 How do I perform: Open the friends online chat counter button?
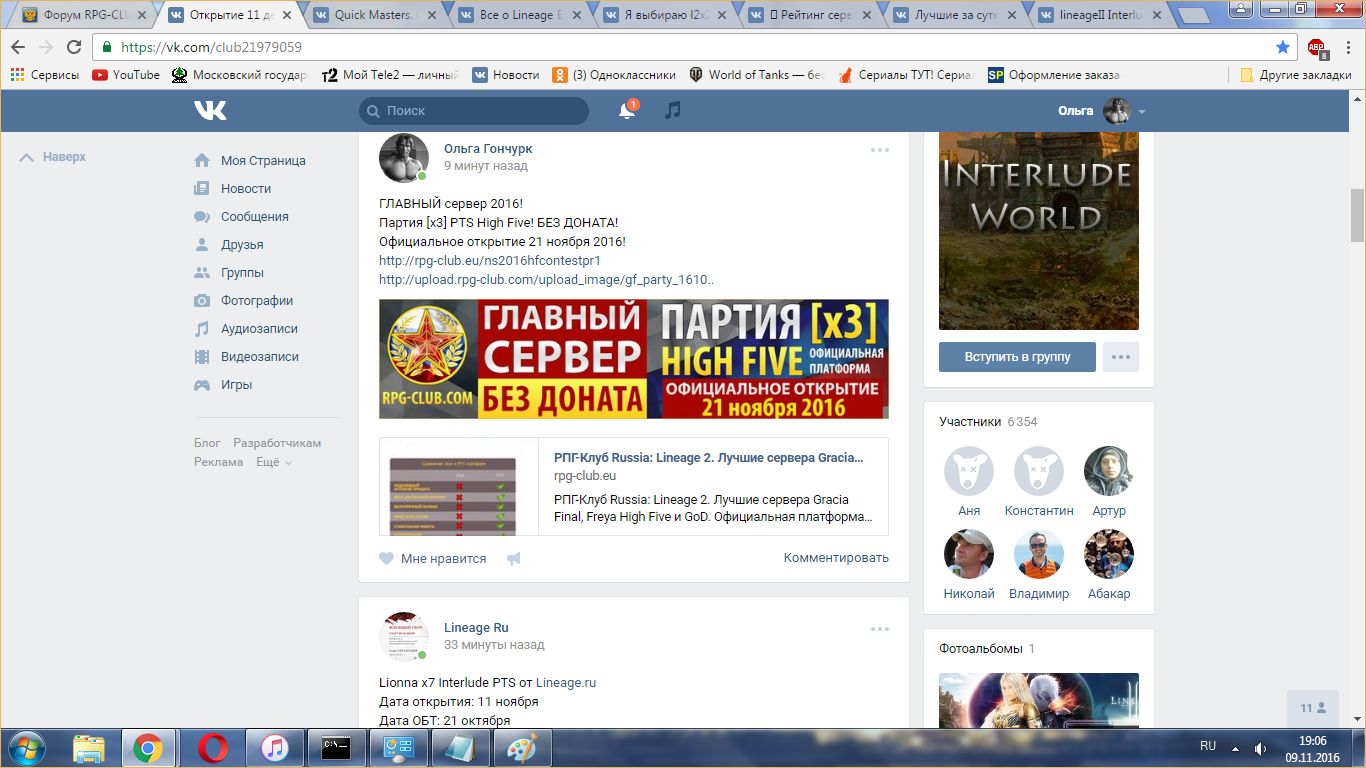(1313, 708)
